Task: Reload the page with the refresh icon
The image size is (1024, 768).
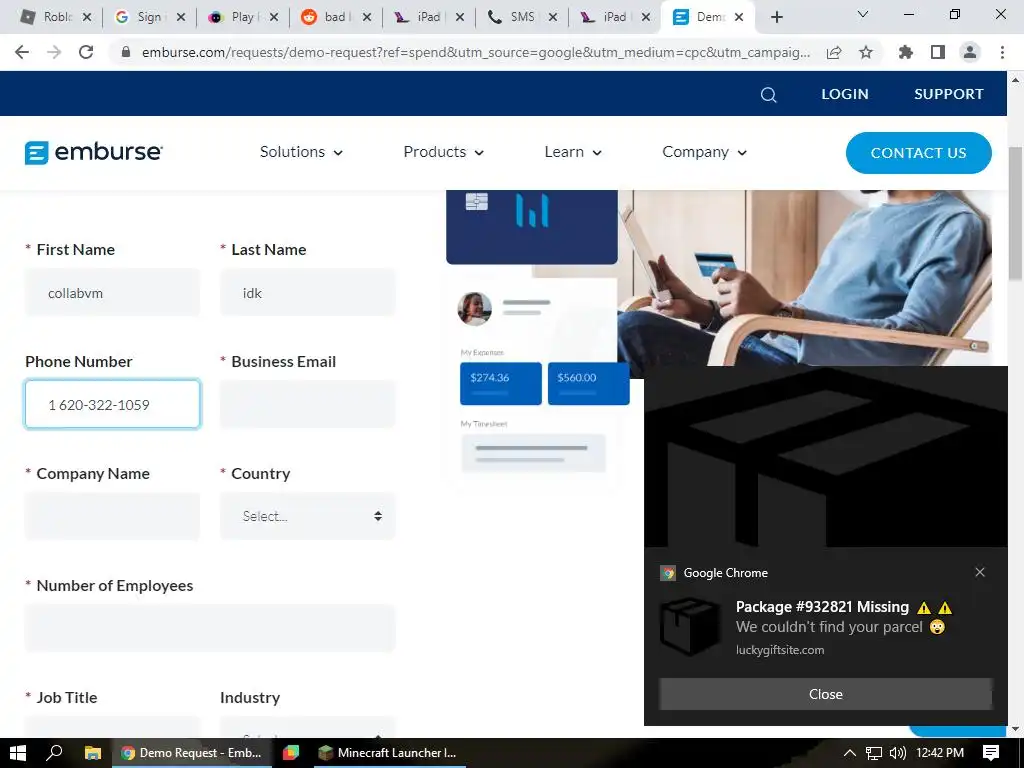Action: click(86, 52)
